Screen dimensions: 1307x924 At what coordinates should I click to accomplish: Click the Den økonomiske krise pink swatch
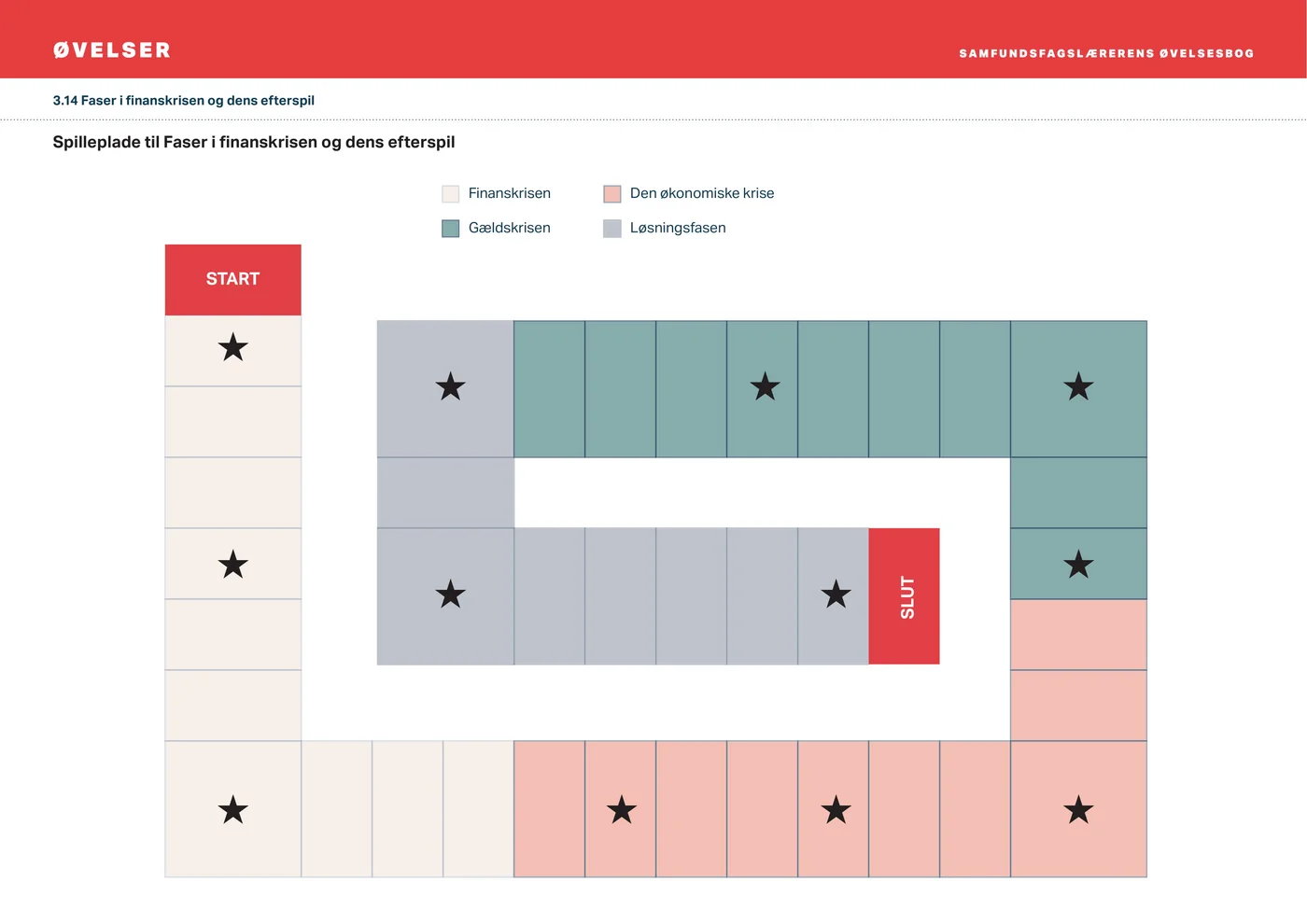point(612,194)
